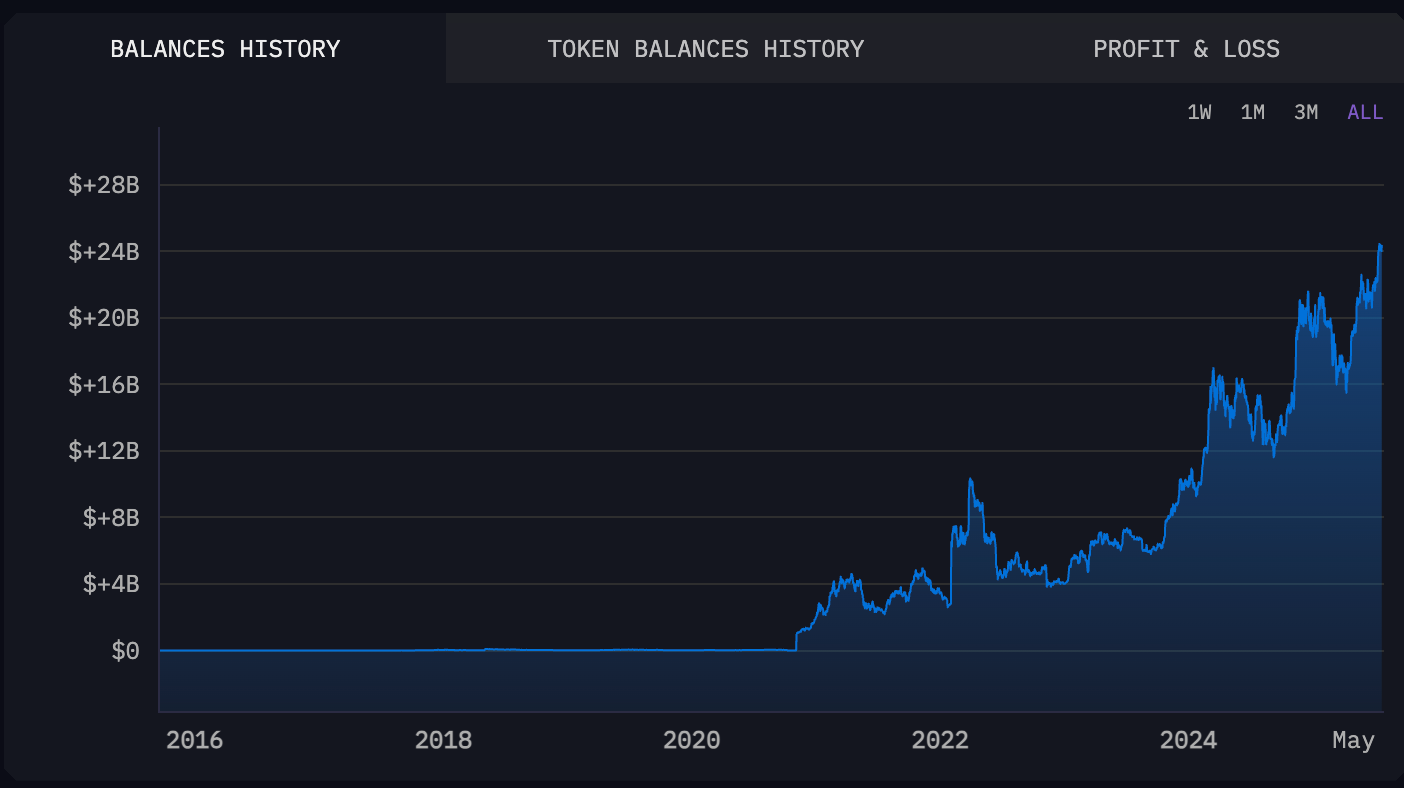Click the $+4B axis label
This screenshot has height=788, width=1404.
click(110, 584)
